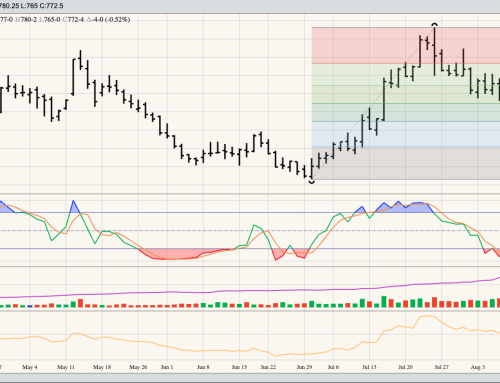Select the Fibonacci anchor handle at the July high
500x383 pixels.
(434, 25)
